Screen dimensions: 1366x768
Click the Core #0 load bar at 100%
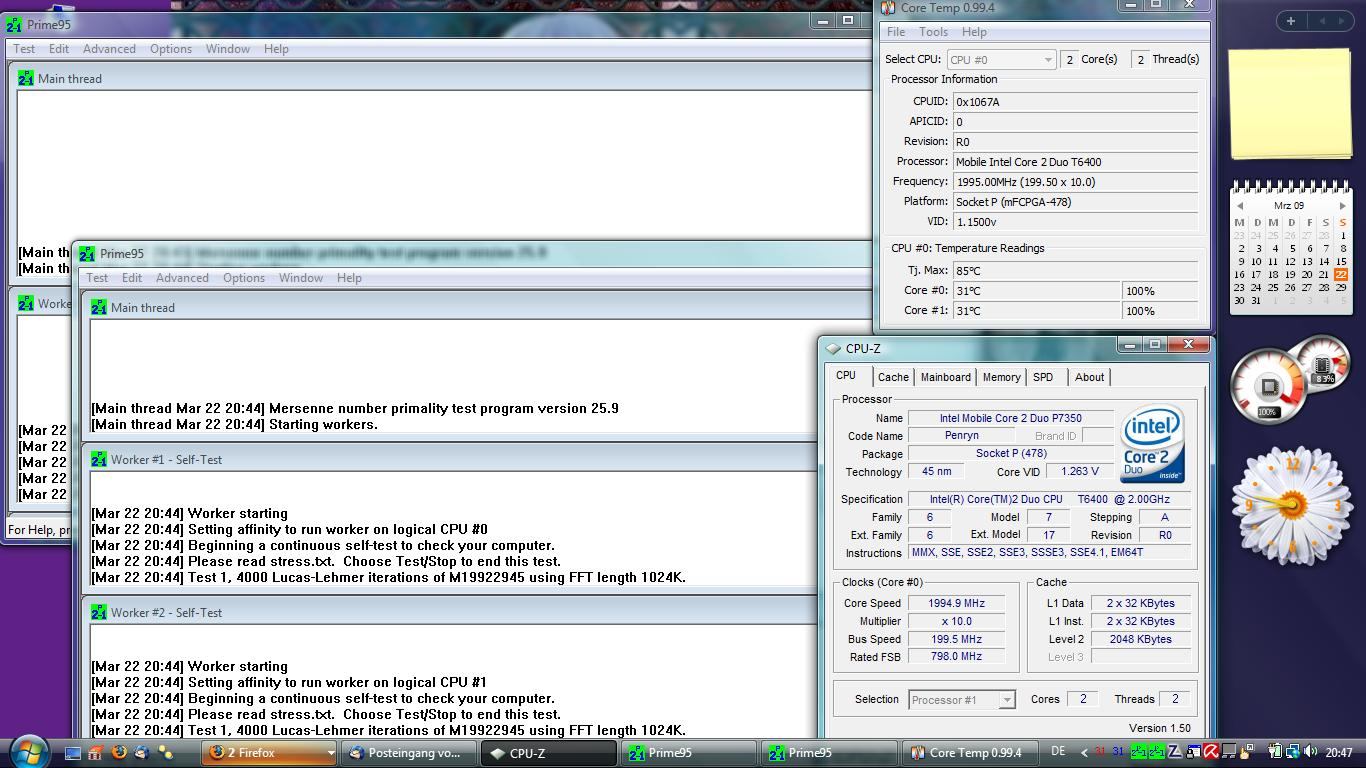pos(1160,291)
